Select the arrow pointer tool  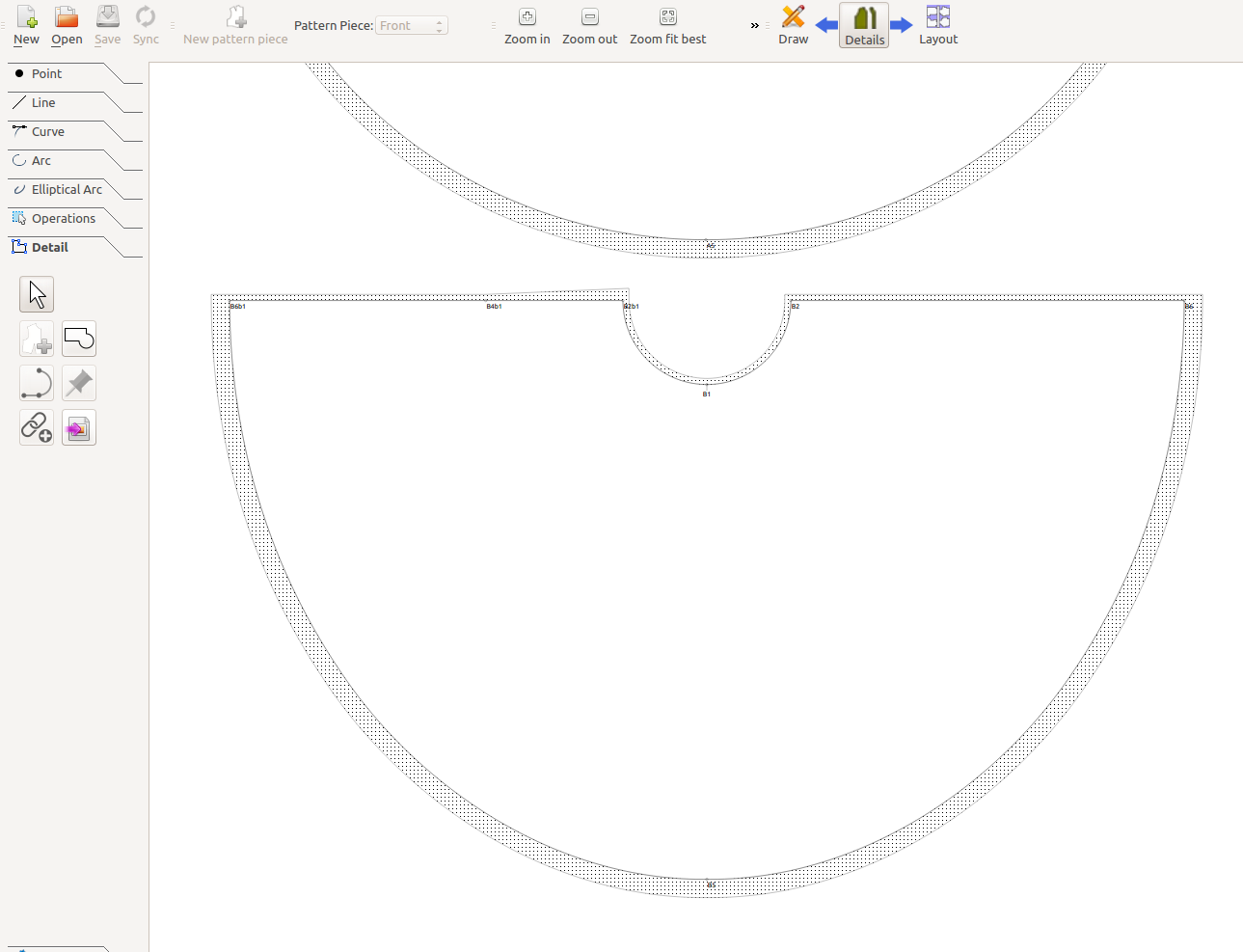click(37, 294)
